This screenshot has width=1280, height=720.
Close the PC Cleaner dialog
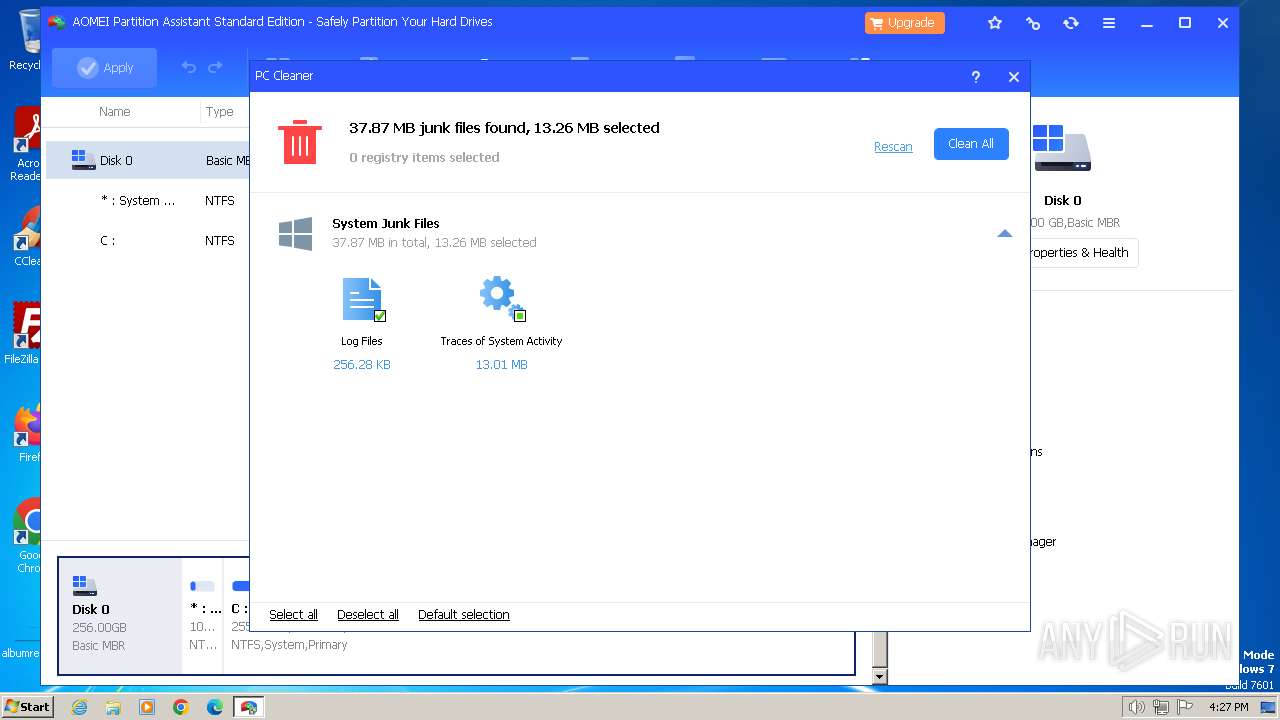[x=1014, y=77]
